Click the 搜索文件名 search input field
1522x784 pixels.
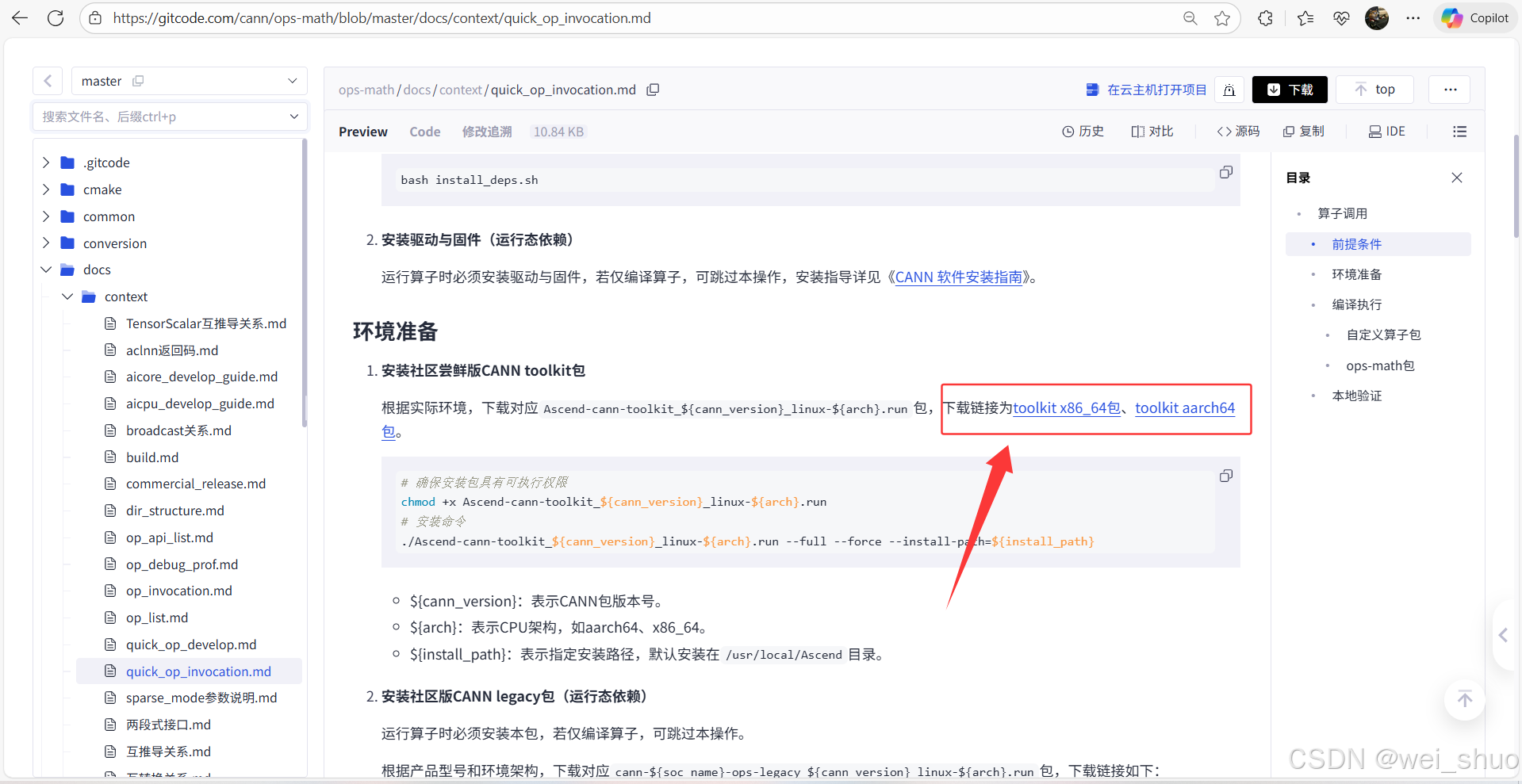click(159, 116)
